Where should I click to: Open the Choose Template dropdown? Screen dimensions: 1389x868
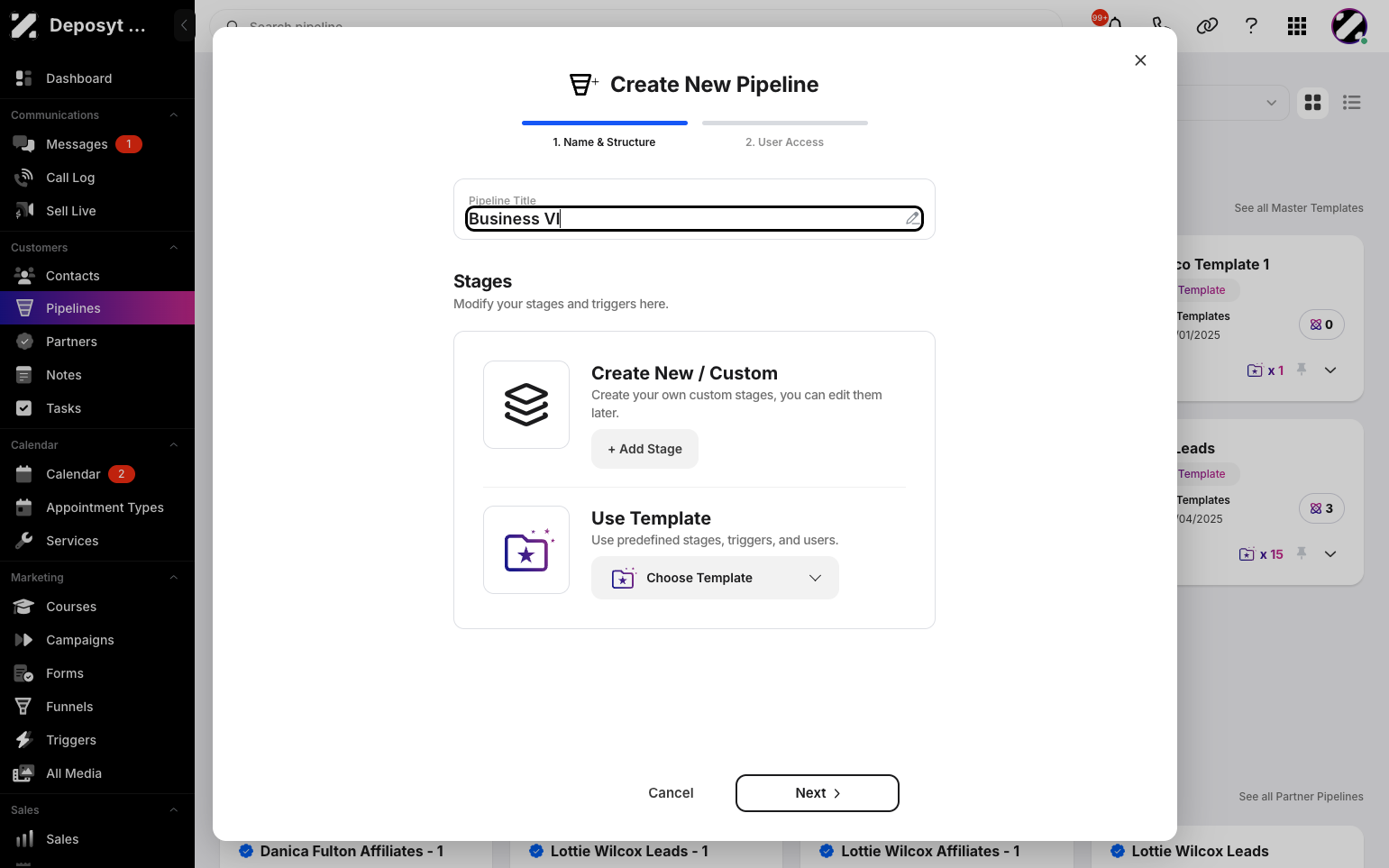pos(715,578)
